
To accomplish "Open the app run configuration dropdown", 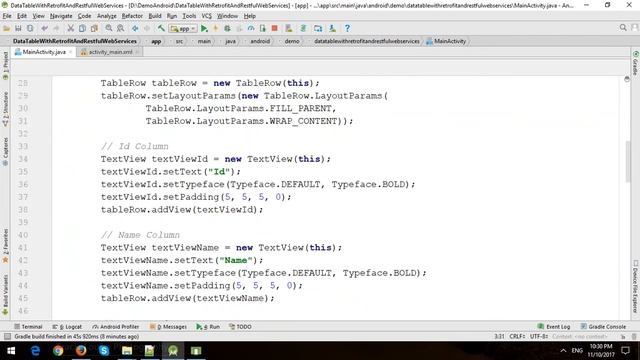I will pos(183,29).
